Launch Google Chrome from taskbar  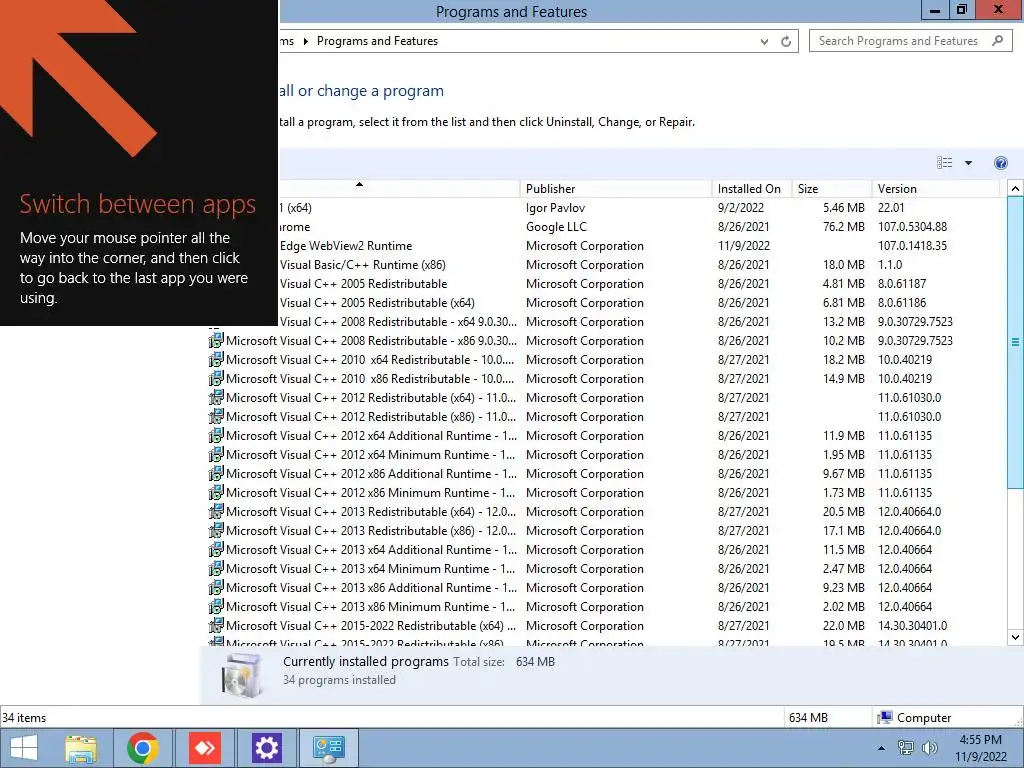[x=142, y=748]
